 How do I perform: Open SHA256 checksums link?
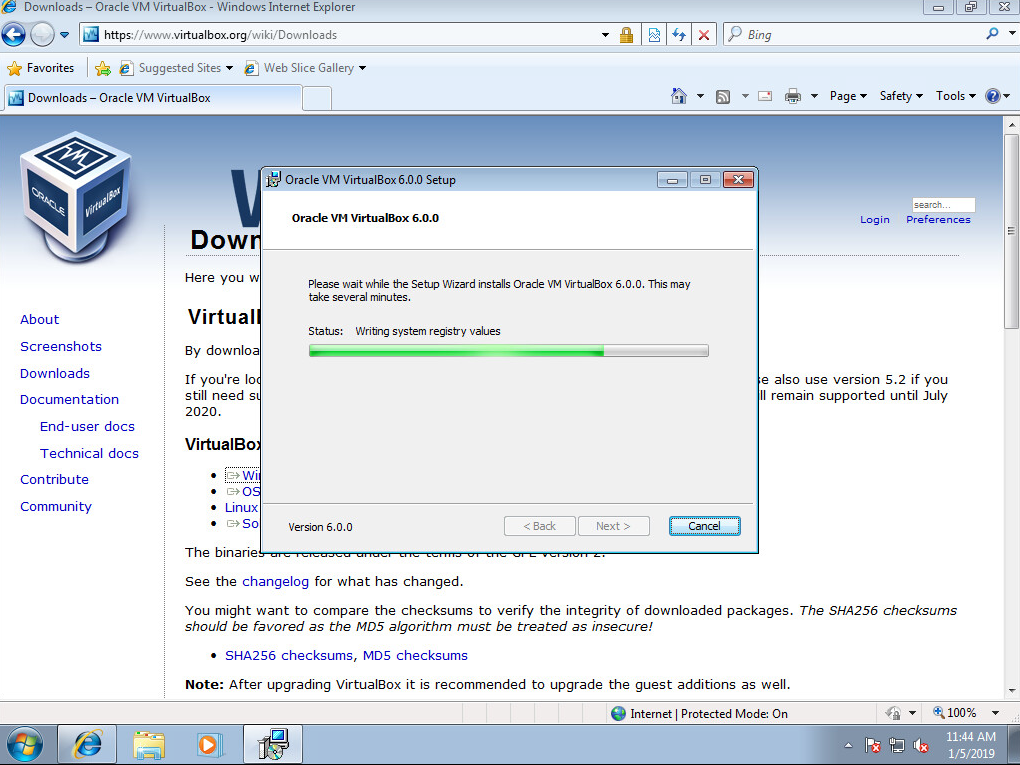pos(289,656)
